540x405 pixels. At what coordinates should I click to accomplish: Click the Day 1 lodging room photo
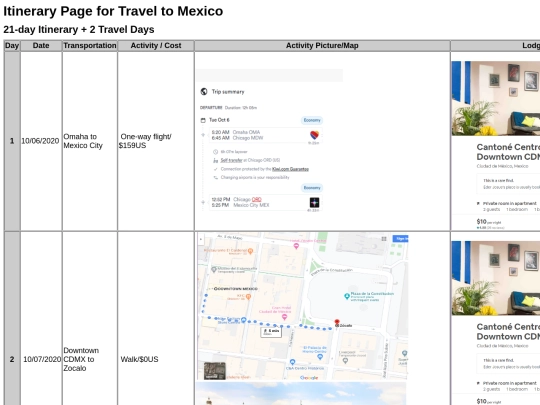pyautogui.click(x=496, y=98)
